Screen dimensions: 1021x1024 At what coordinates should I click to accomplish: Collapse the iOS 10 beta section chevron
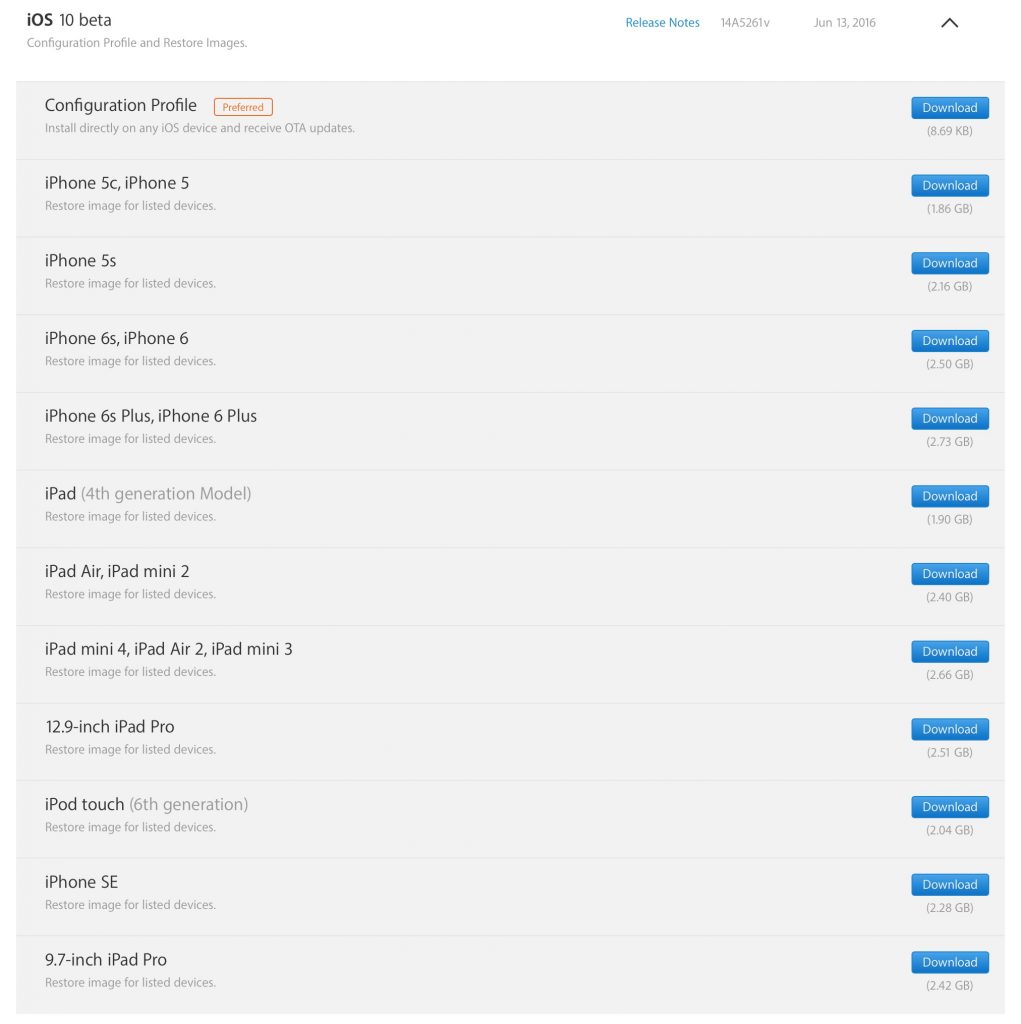coord(949,23)
